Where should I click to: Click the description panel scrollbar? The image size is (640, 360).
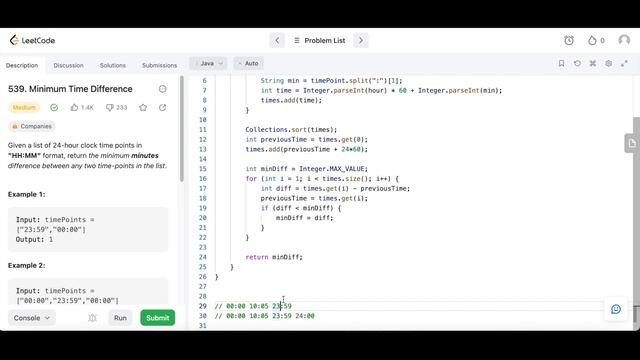point(182,129)
